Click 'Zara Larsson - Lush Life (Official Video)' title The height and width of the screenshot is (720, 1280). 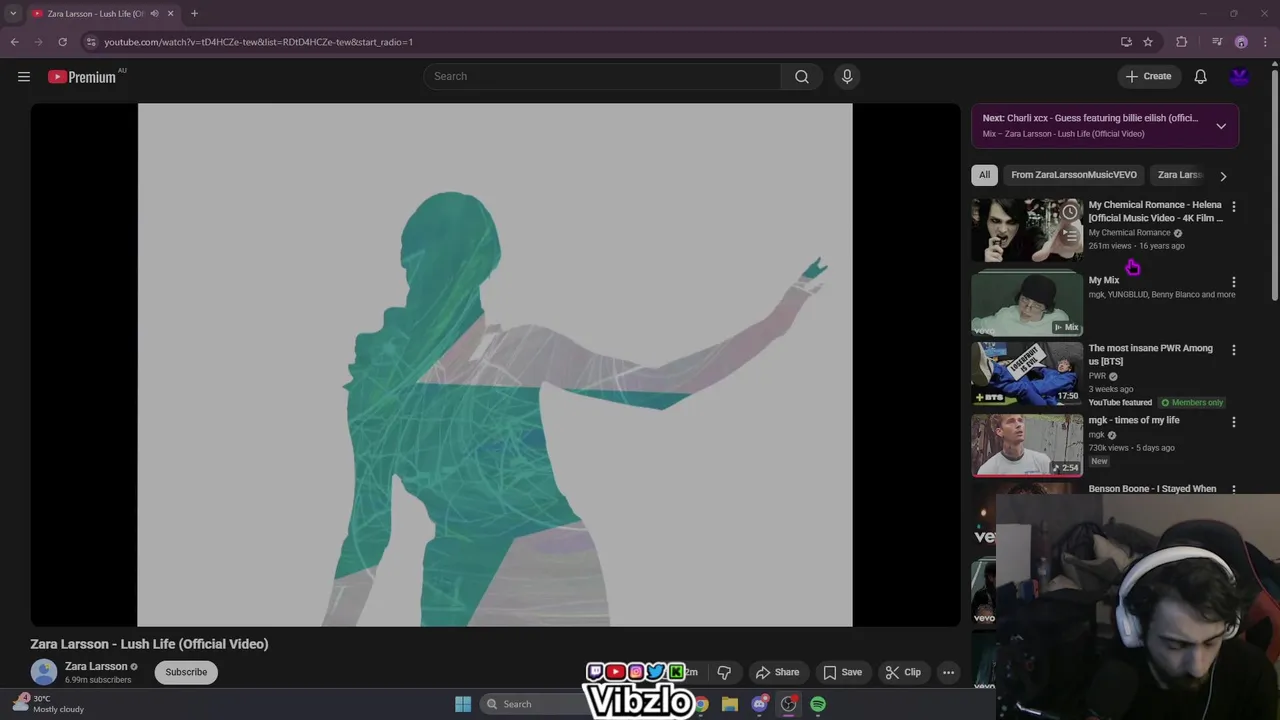click(x=149, y=644)
